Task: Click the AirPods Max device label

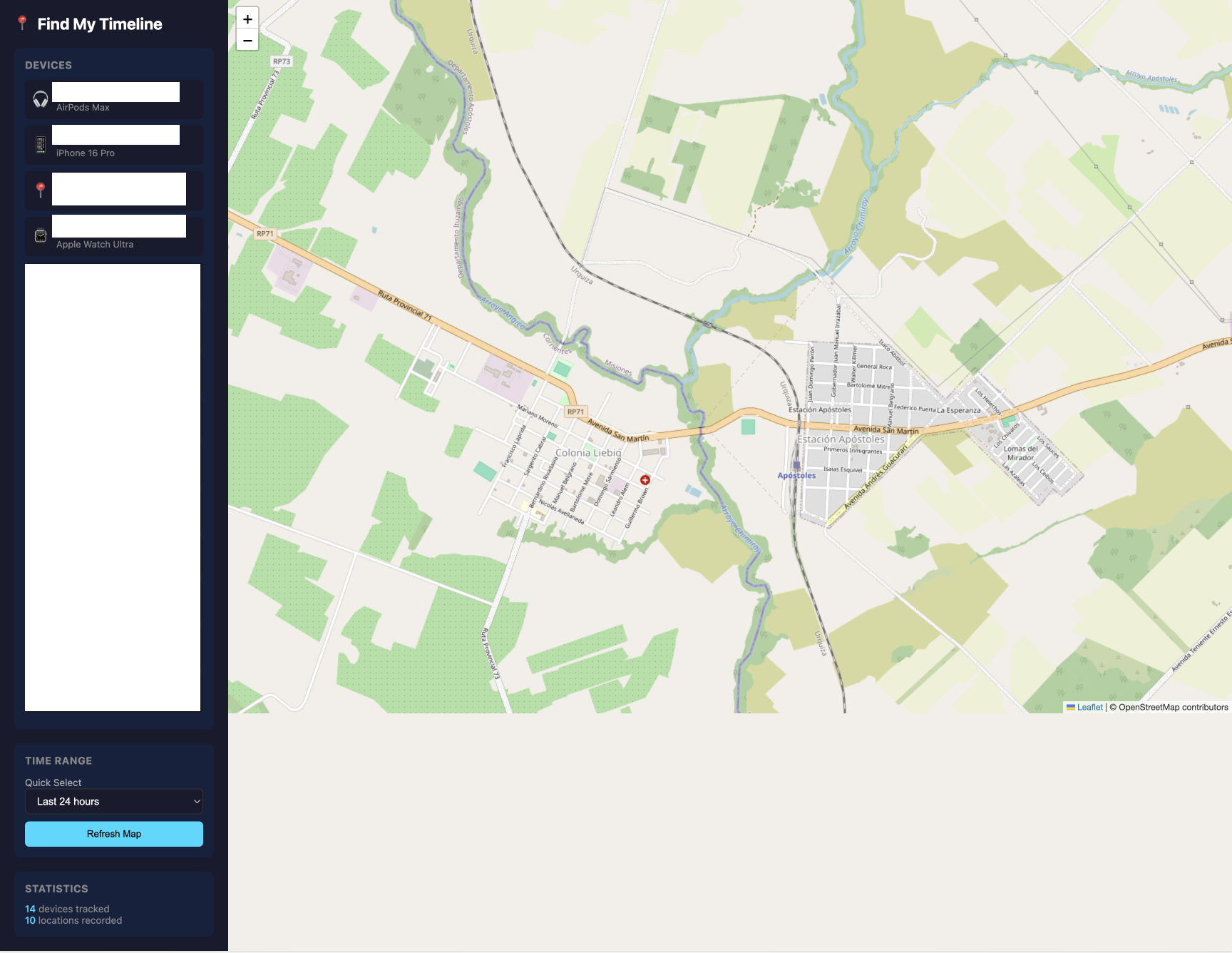Action: (x=83, y=108)
